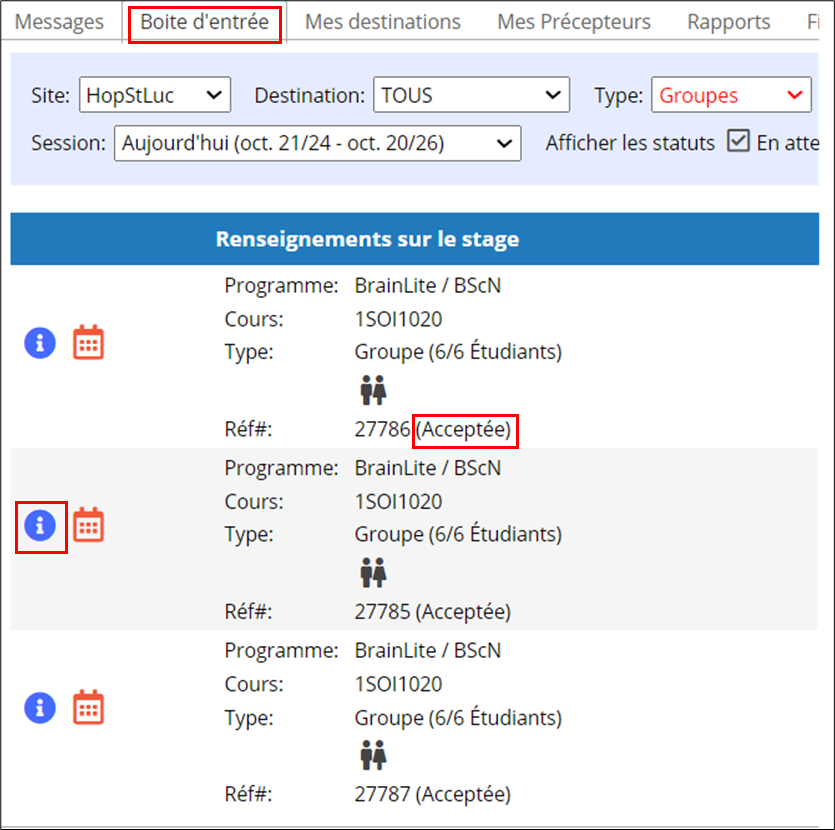The height and width of the screenshot is (830, 835).
Task: Click reference 27785 (Acceptée) text
Action: click(432, 612)
